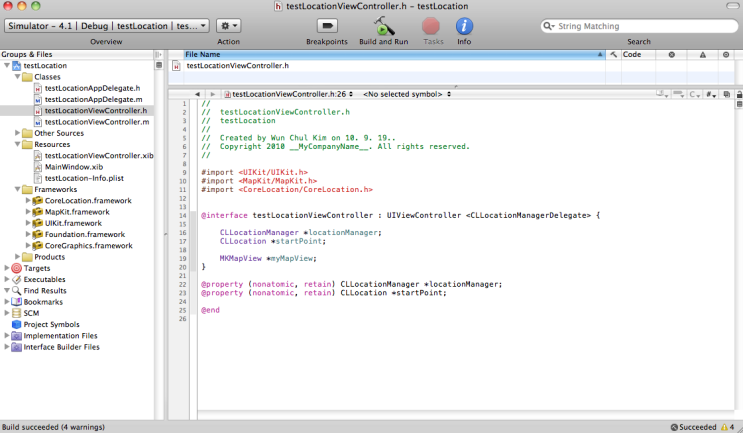Open the Action gear menu
This screenshot has height=433, width=743.
[228, 26]
